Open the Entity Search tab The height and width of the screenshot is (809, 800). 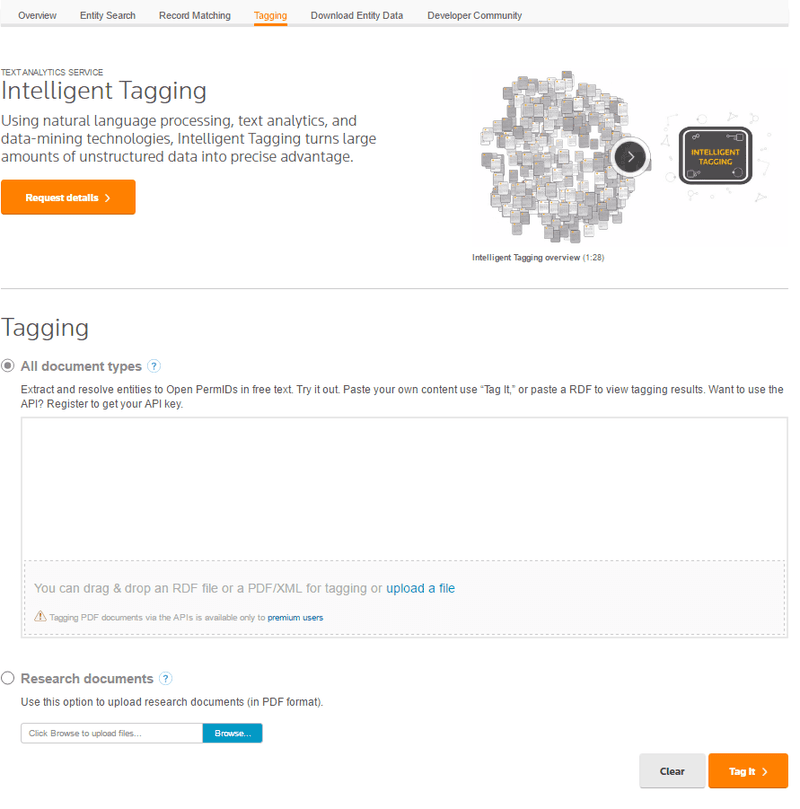click(107, 15)
